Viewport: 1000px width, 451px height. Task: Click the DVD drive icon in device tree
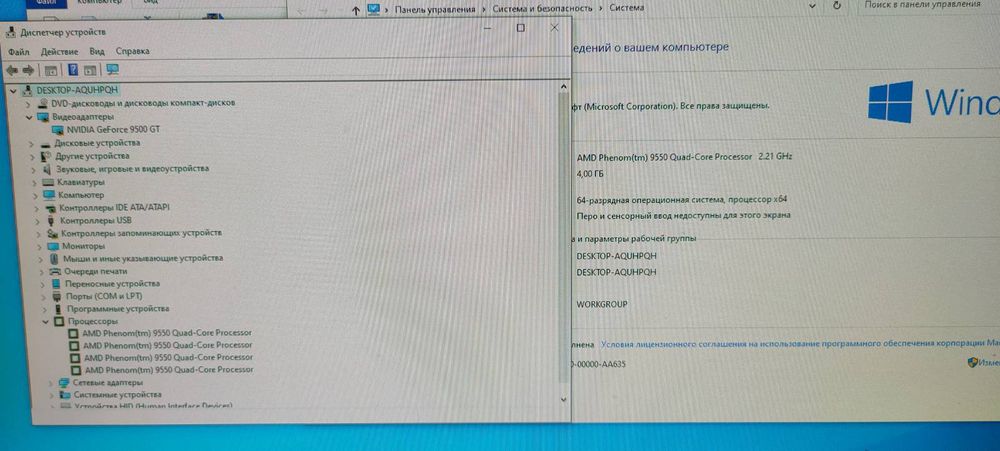(x=43, y=103)
